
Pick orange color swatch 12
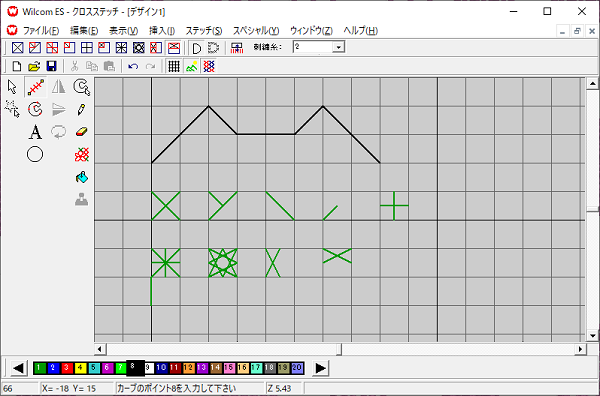pyautogui.click(x=188, y=368)
